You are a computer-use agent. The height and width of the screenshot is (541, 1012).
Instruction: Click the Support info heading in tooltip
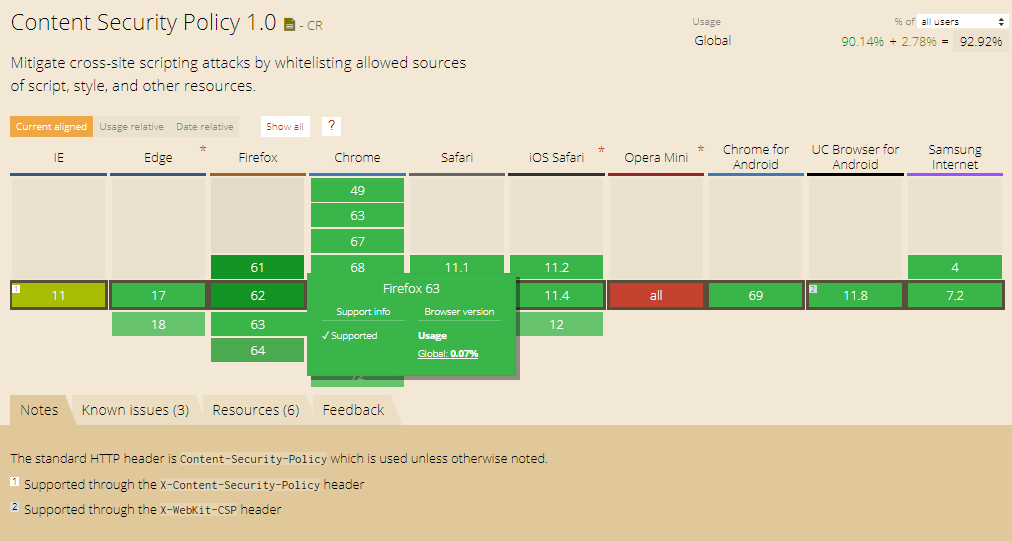363,312
